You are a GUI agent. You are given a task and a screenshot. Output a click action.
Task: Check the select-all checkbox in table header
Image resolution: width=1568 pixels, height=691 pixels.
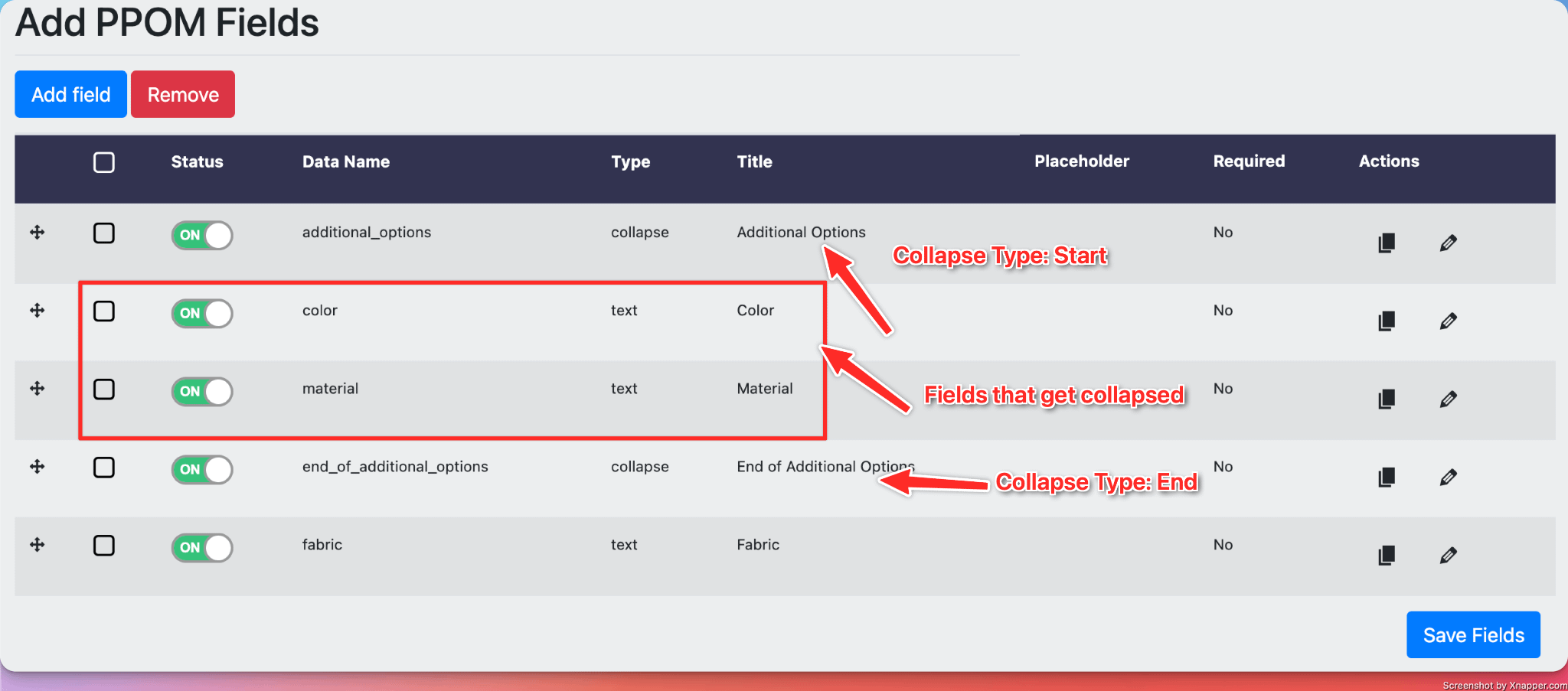pos(104,162)
